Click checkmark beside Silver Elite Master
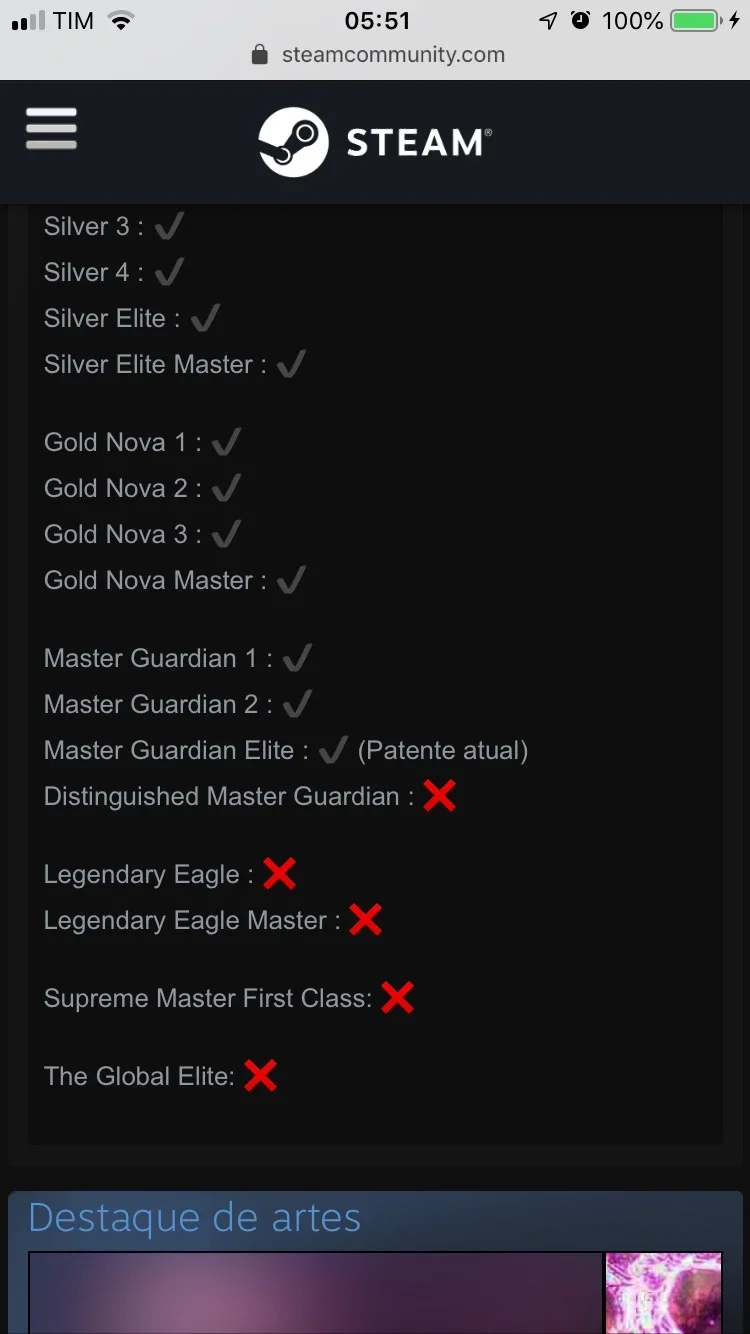 pyautogui.click(x=291, y=363)
